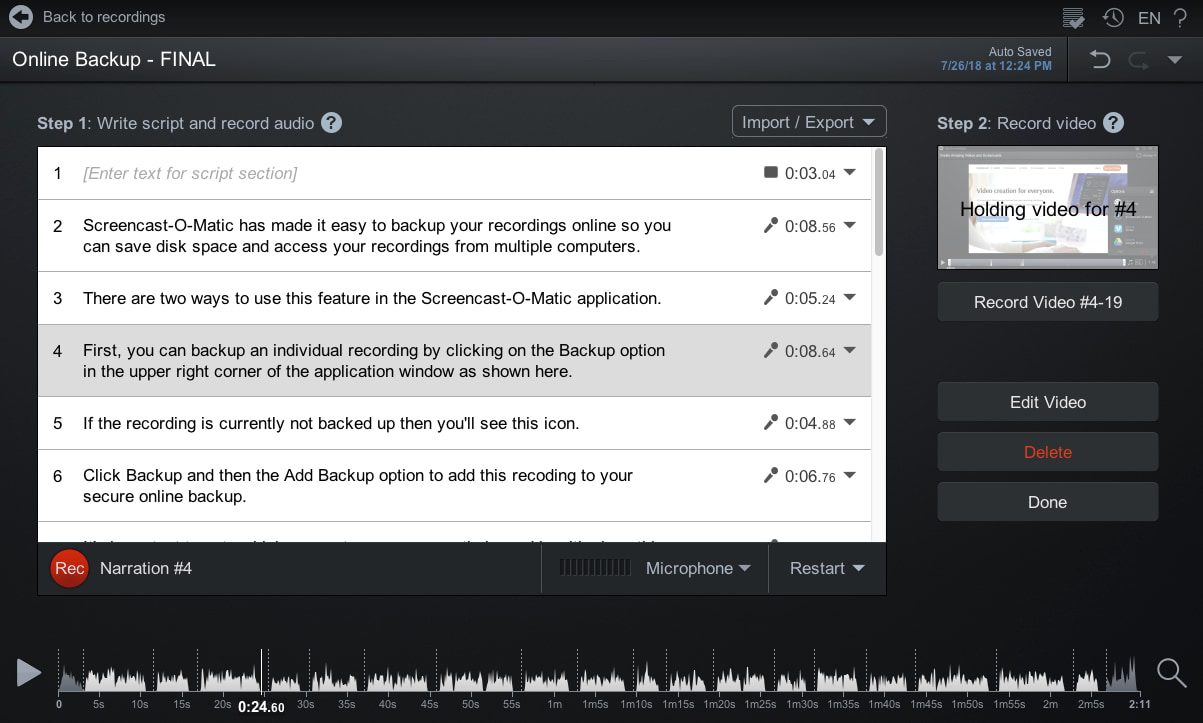
Task: Start recording with the red Rec button
Action: pyautogui.click(x=69, y=568)
